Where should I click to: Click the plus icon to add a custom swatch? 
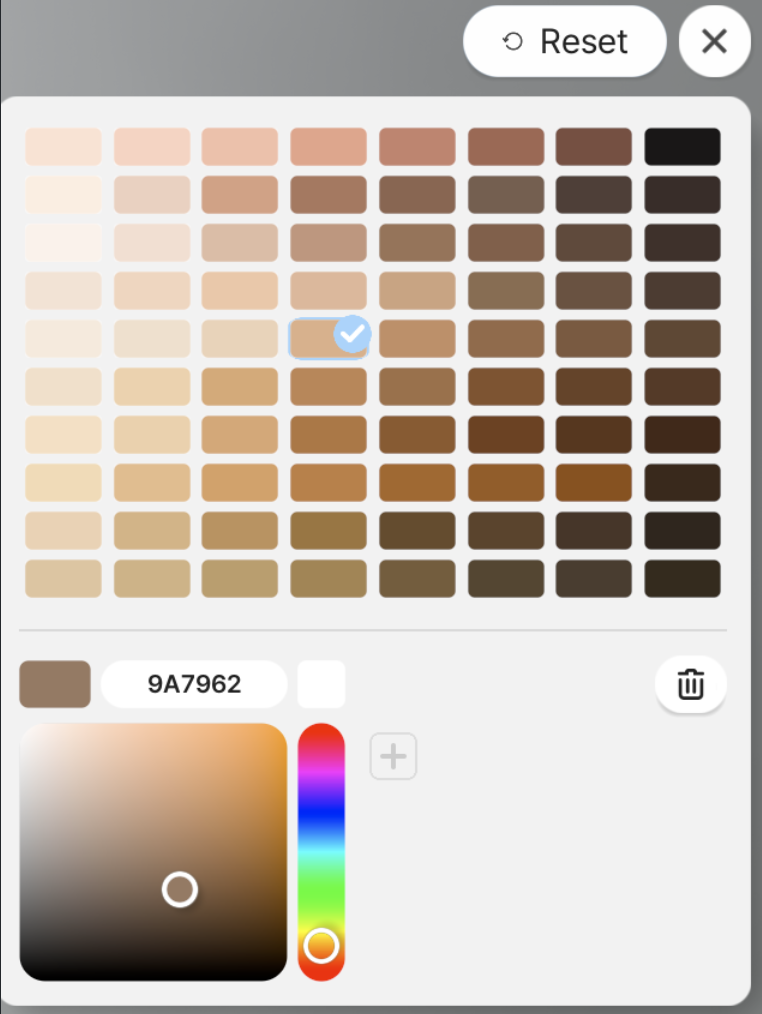393,757
